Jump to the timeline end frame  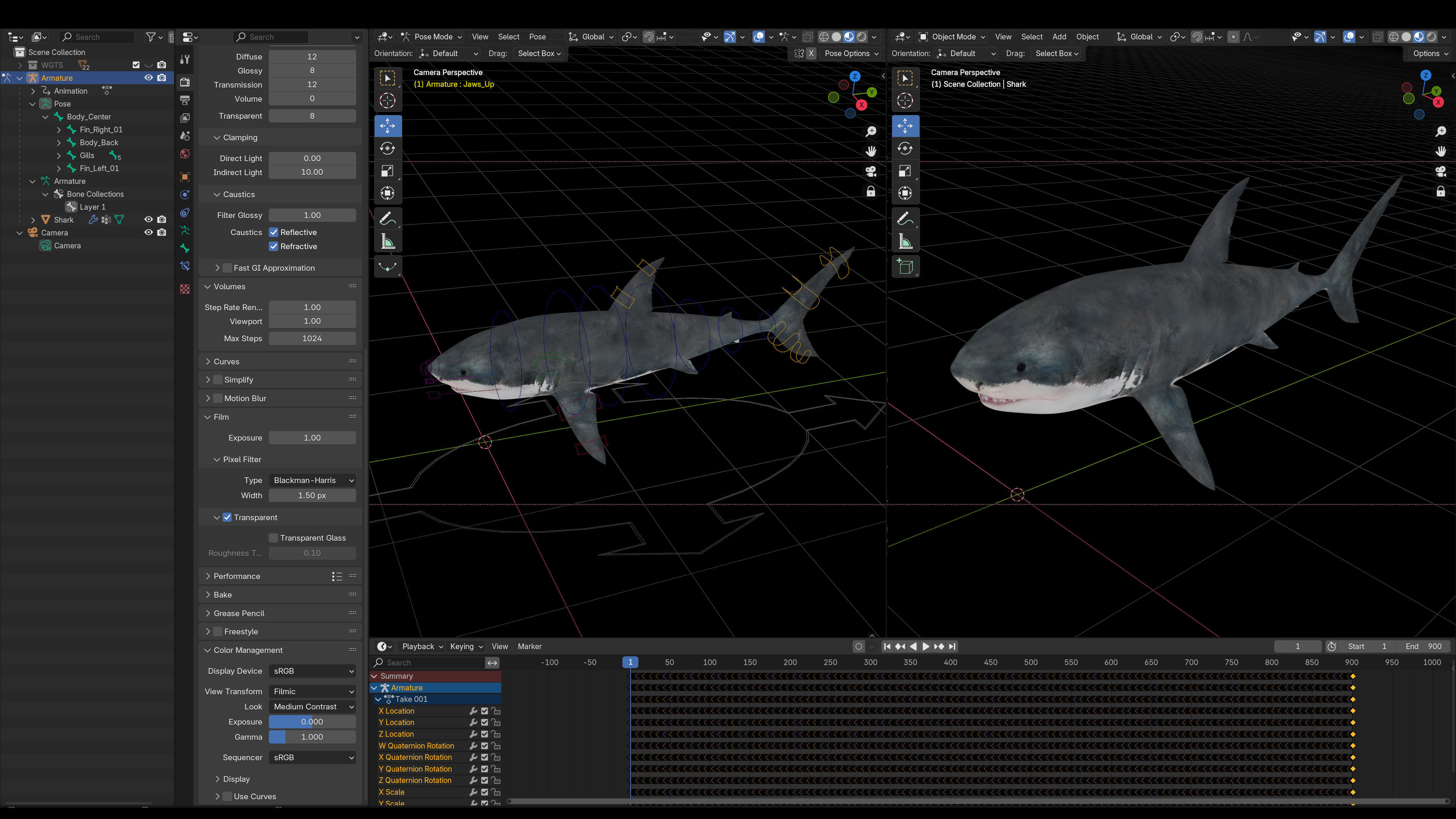(952, 646)
